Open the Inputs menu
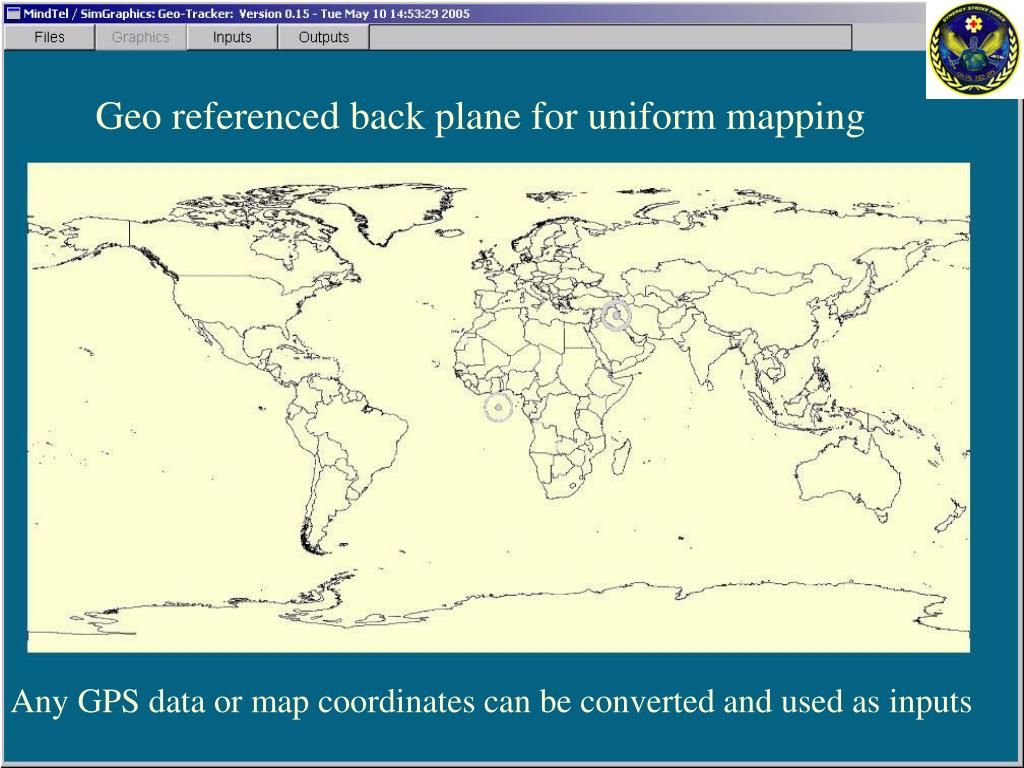This screenshot has width=1024, height=768. click(x=232, y=37)
